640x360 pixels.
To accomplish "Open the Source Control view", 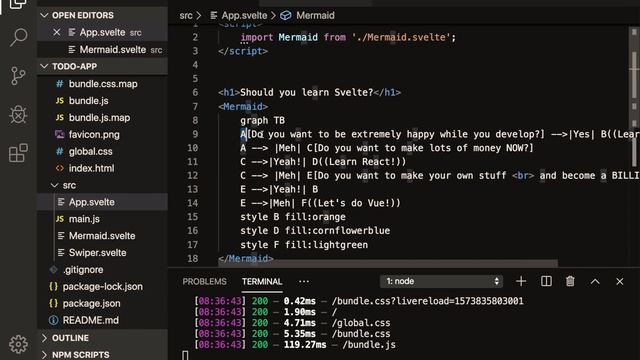I will pyautogui.click(x=18, y=76).
